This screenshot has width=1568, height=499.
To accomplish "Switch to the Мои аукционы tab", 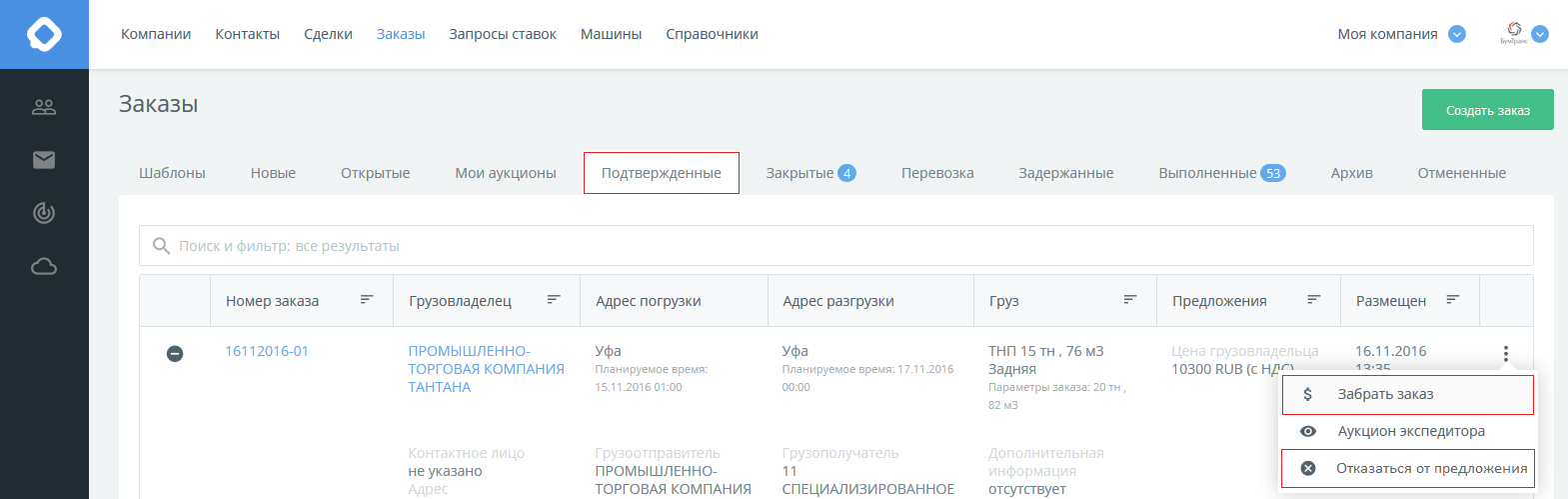I will click(x=506, y=173).
